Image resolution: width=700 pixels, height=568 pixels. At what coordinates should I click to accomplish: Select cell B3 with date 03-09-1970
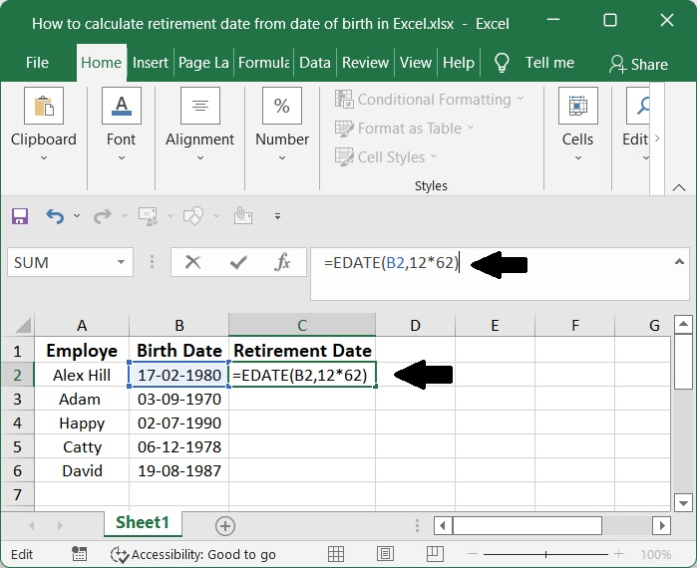178,399
